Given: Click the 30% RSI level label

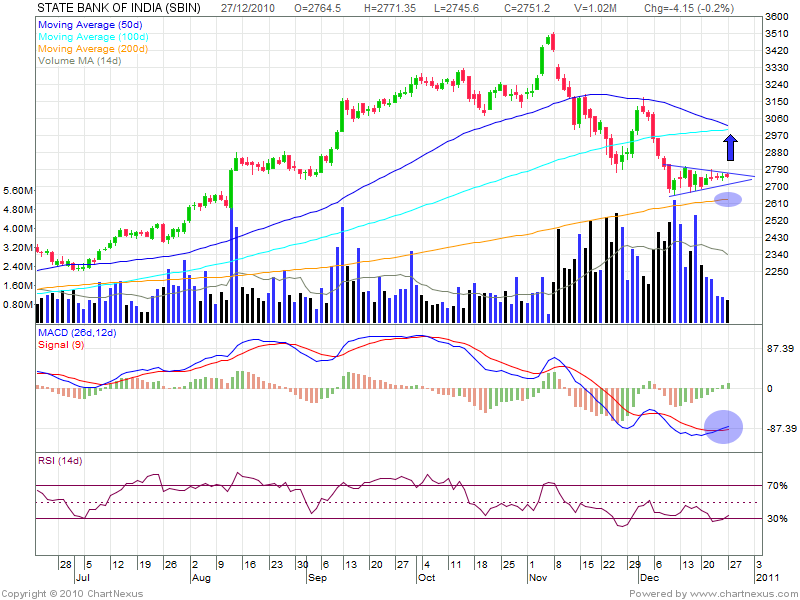Looking at the screenshot, I should click(x=777, y=518).
